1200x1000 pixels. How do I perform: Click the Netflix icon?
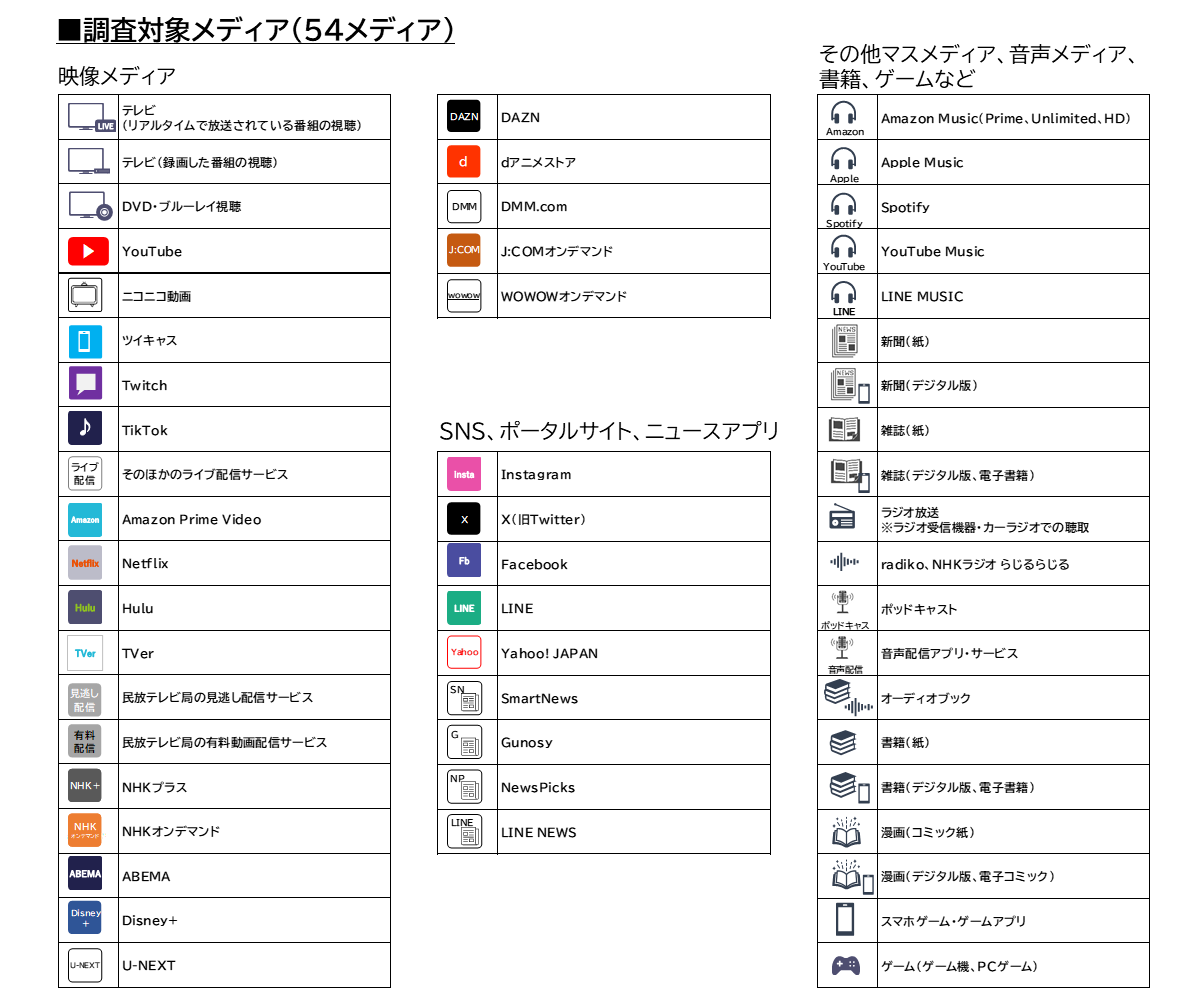coord(85,563)
